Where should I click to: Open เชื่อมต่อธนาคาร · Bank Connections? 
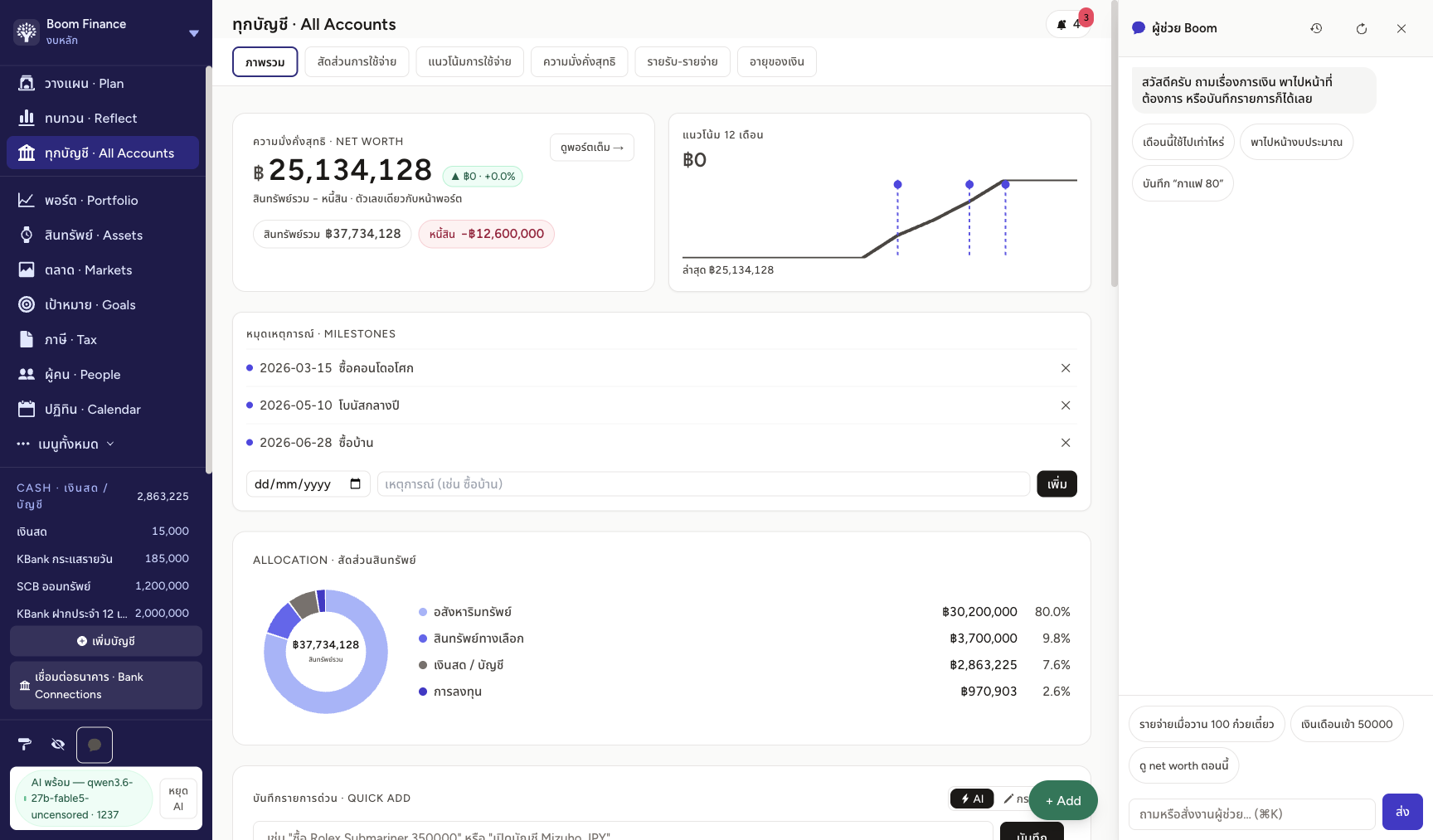pos(106,685)
